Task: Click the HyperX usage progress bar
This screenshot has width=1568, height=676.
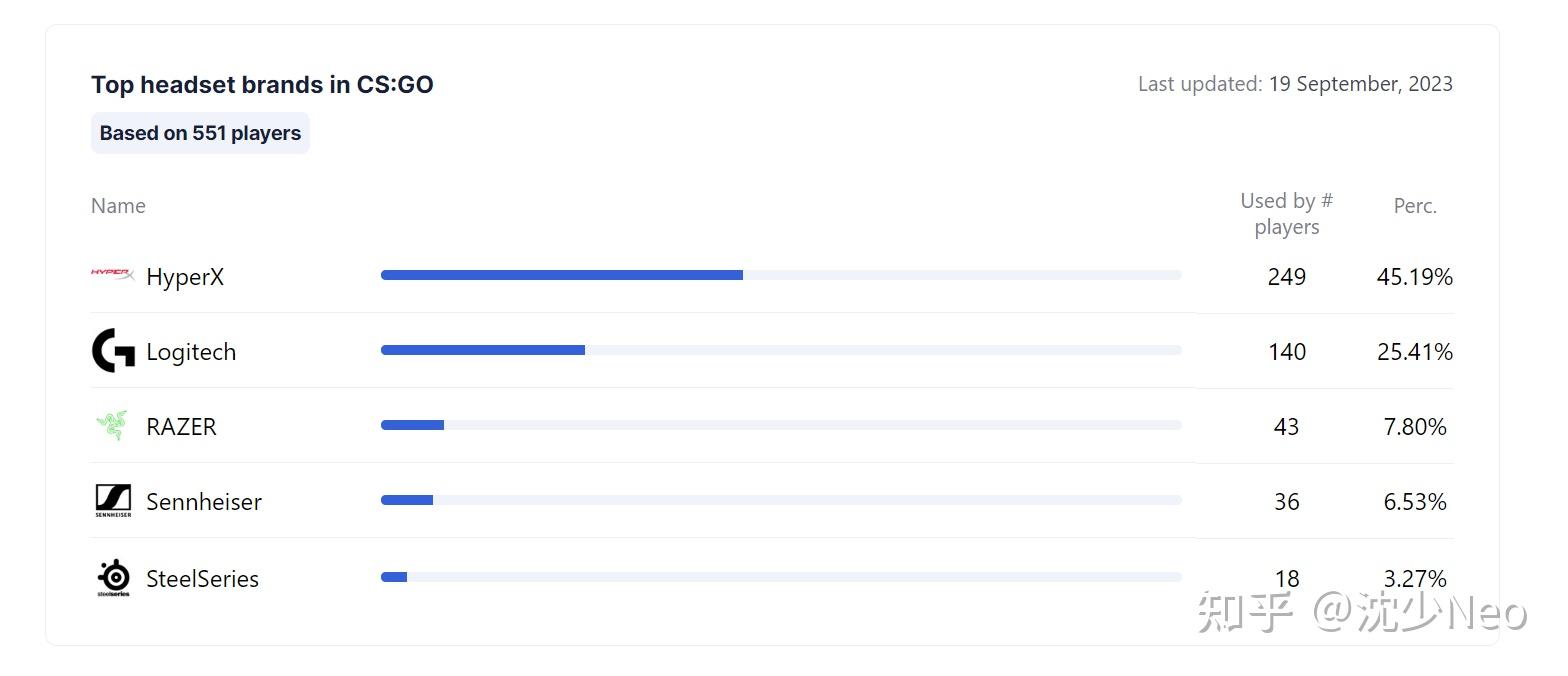Action: 781,275
